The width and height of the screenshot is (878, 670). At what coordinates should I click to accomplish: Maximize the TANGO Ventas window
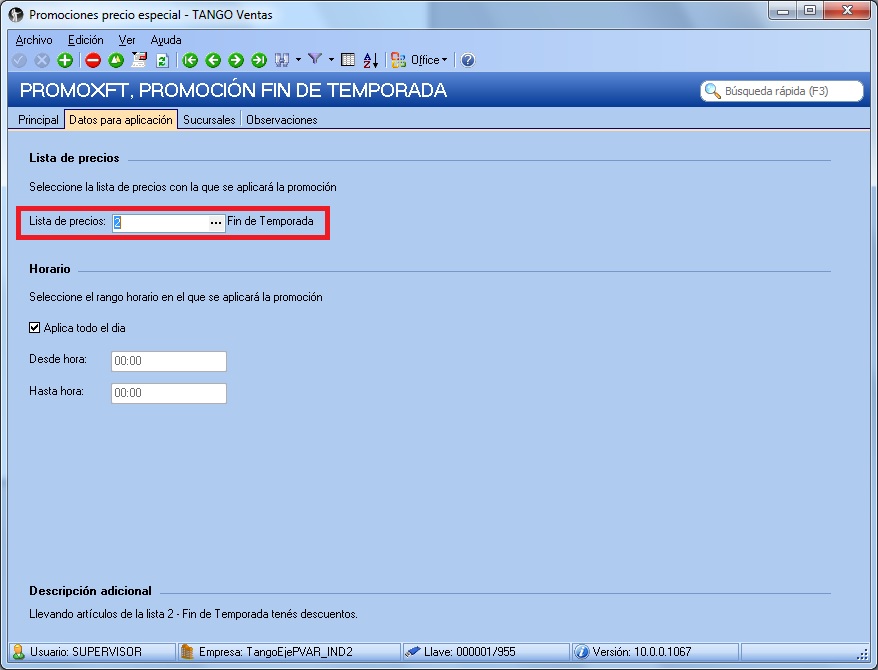(810, 11)
